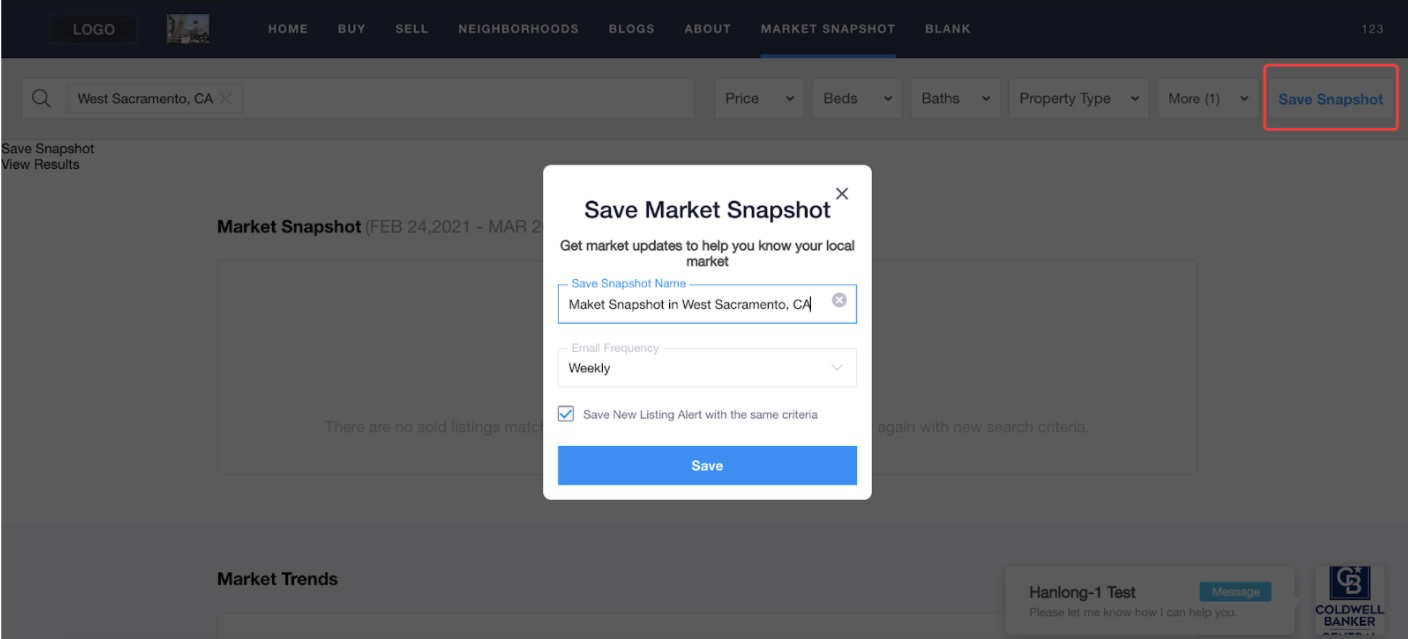This screenshot has width=1408, height=639.
Task: Uncheck Save New Listing Alert checkbox
Action: point(566,414)
